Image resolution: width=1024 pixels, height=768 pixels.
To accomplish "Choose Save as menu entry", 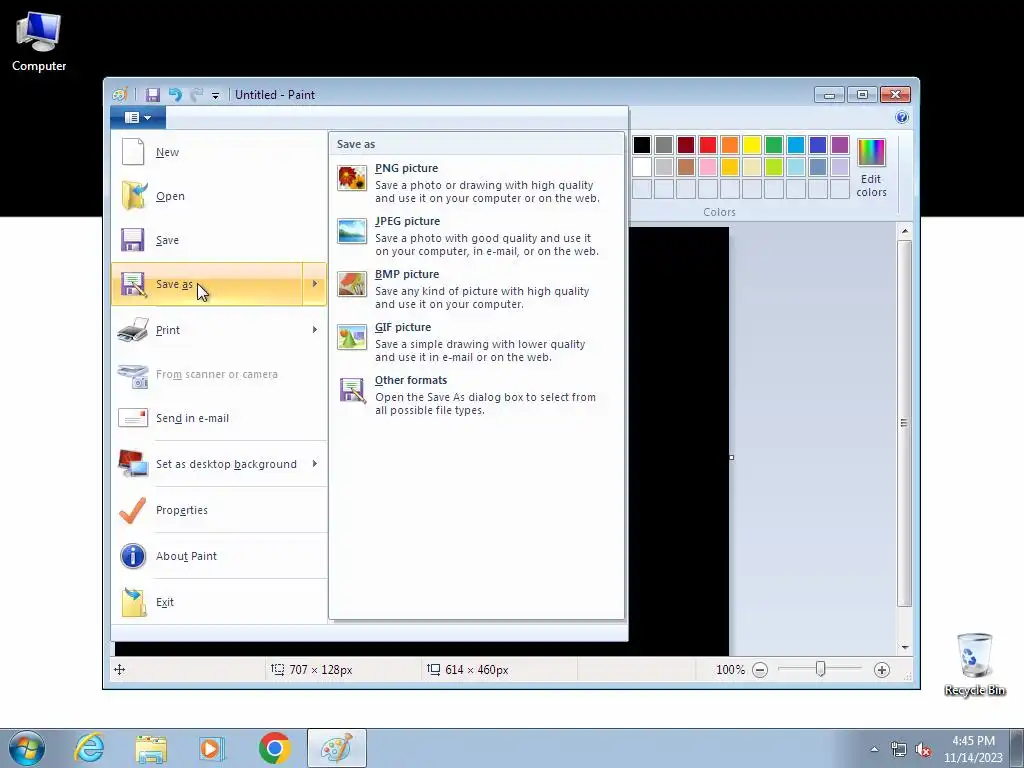I will pos(207,284).
